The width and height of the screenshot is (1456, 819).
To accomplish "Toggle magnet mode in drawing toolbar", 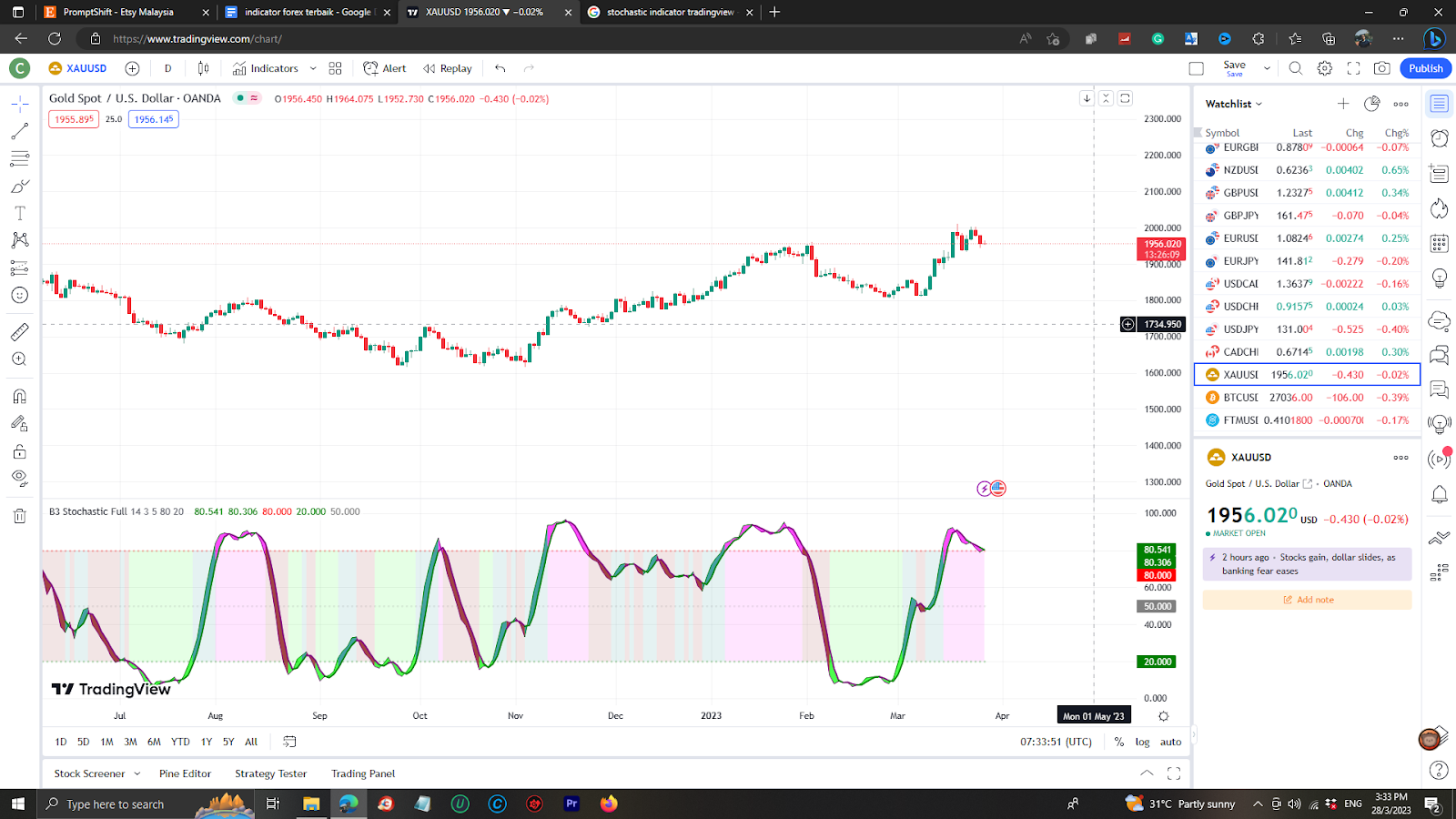I will pyautogui.click(x=19, y=397).
